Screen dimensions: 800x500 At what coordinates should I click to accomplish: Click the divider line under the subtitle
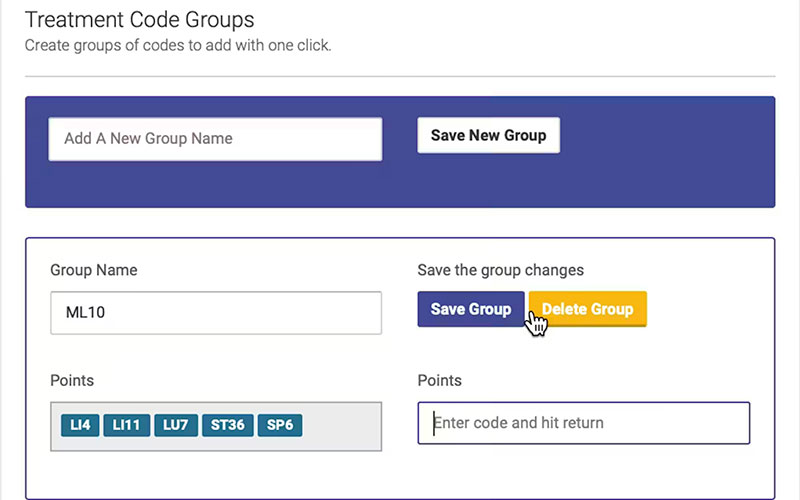pyautogui.click(x=400, y=77)
